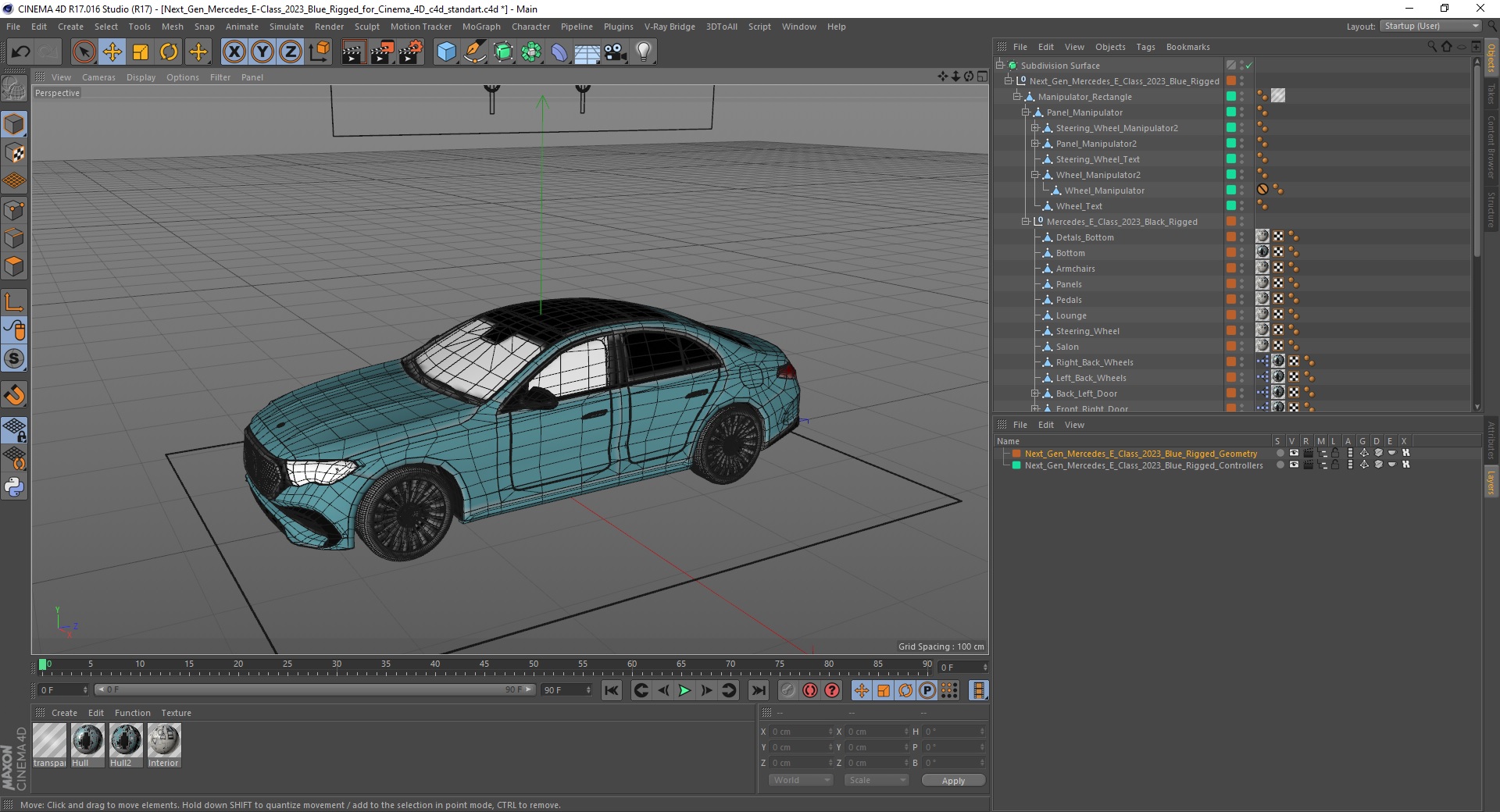
Task: Toggle visibility eye for Rigged_Geometry layer
Action: [1294, 453]
